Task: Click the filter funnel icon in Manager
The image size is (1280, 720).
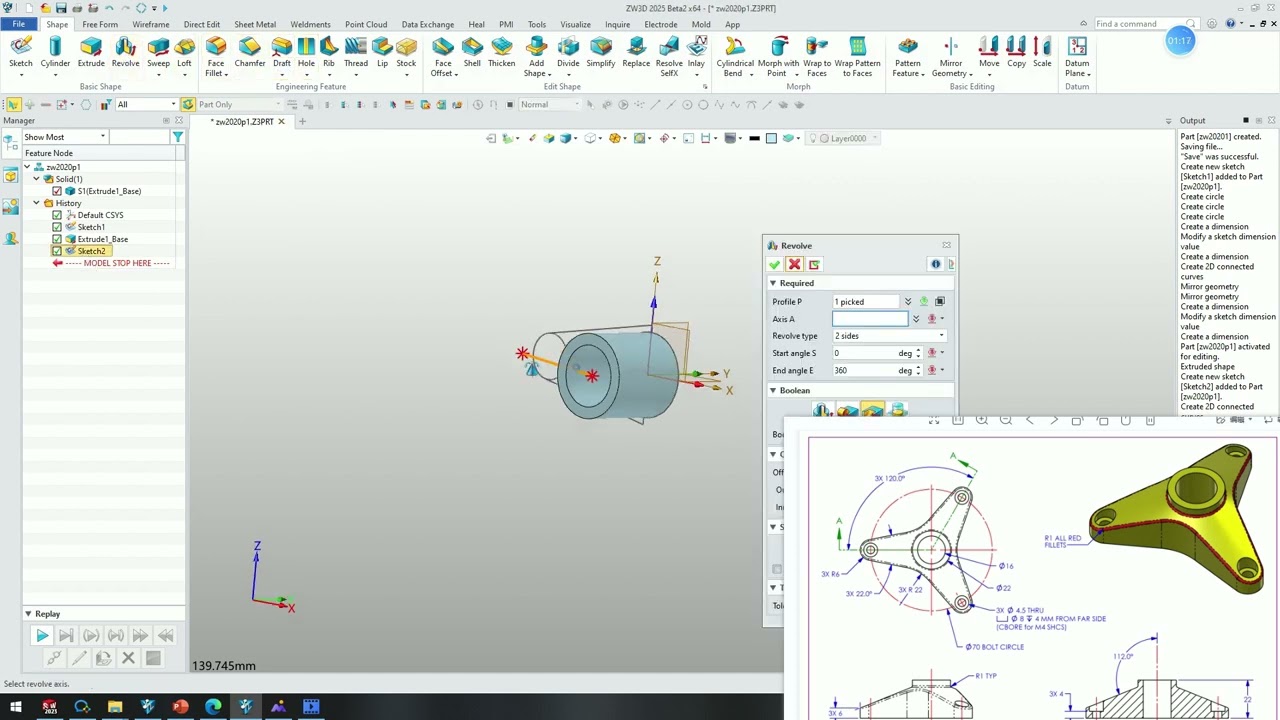Action: click(177, 137)
